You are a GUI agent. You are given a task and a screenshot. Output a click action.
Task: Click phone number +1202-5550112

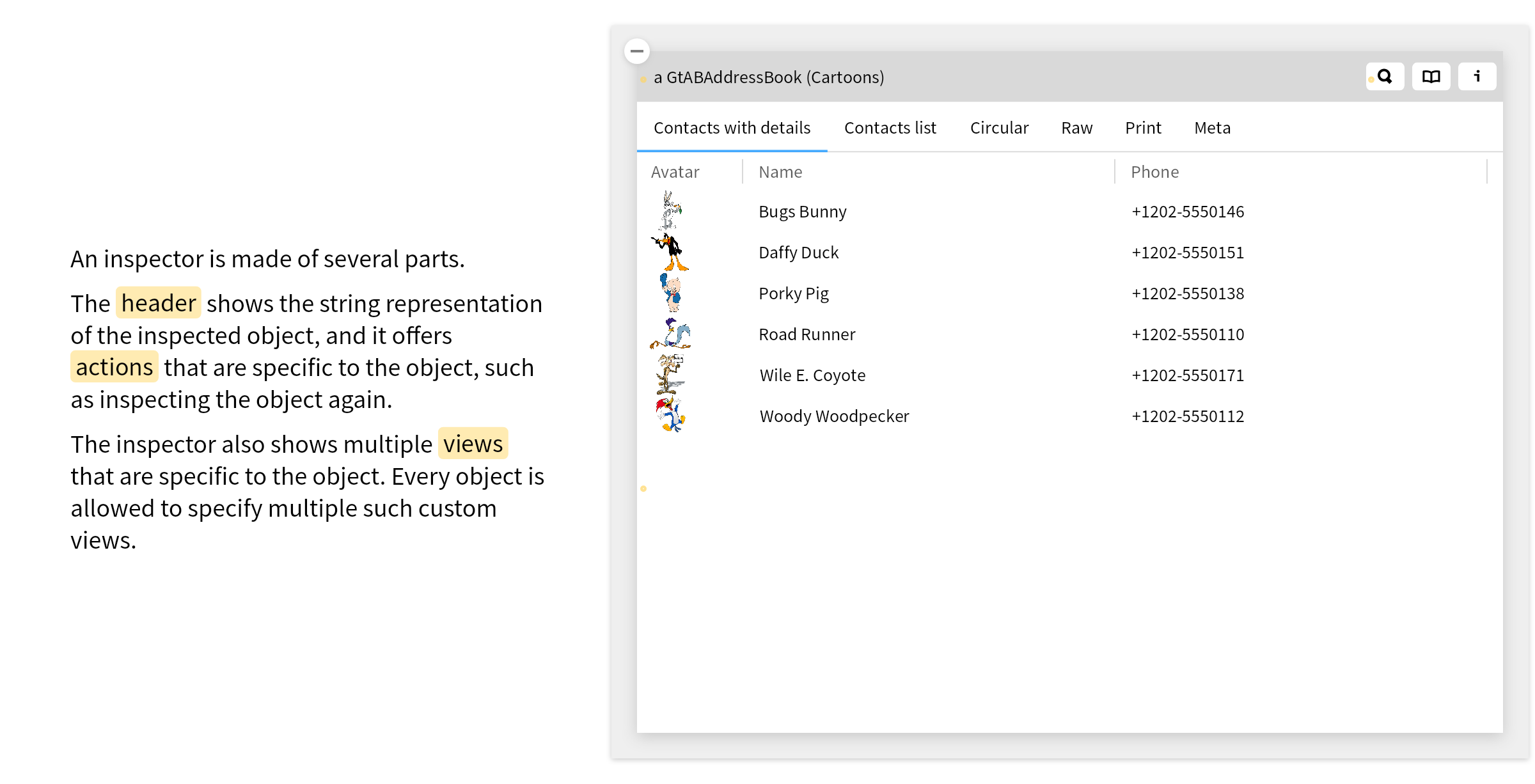pos(1188,416)
